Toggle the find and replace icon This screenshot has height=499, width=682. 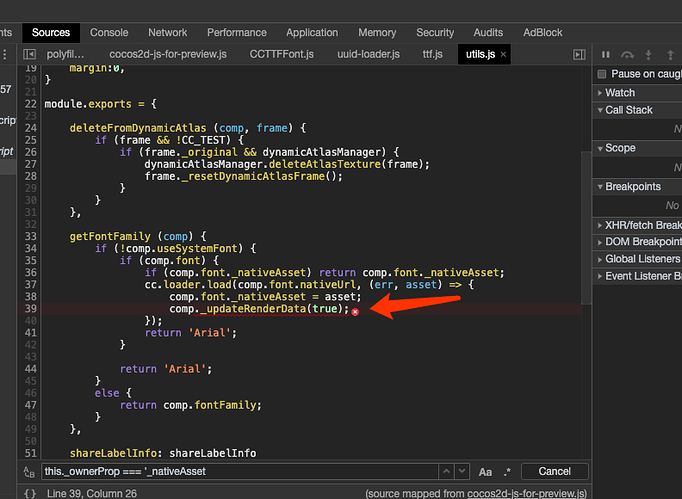29,472
